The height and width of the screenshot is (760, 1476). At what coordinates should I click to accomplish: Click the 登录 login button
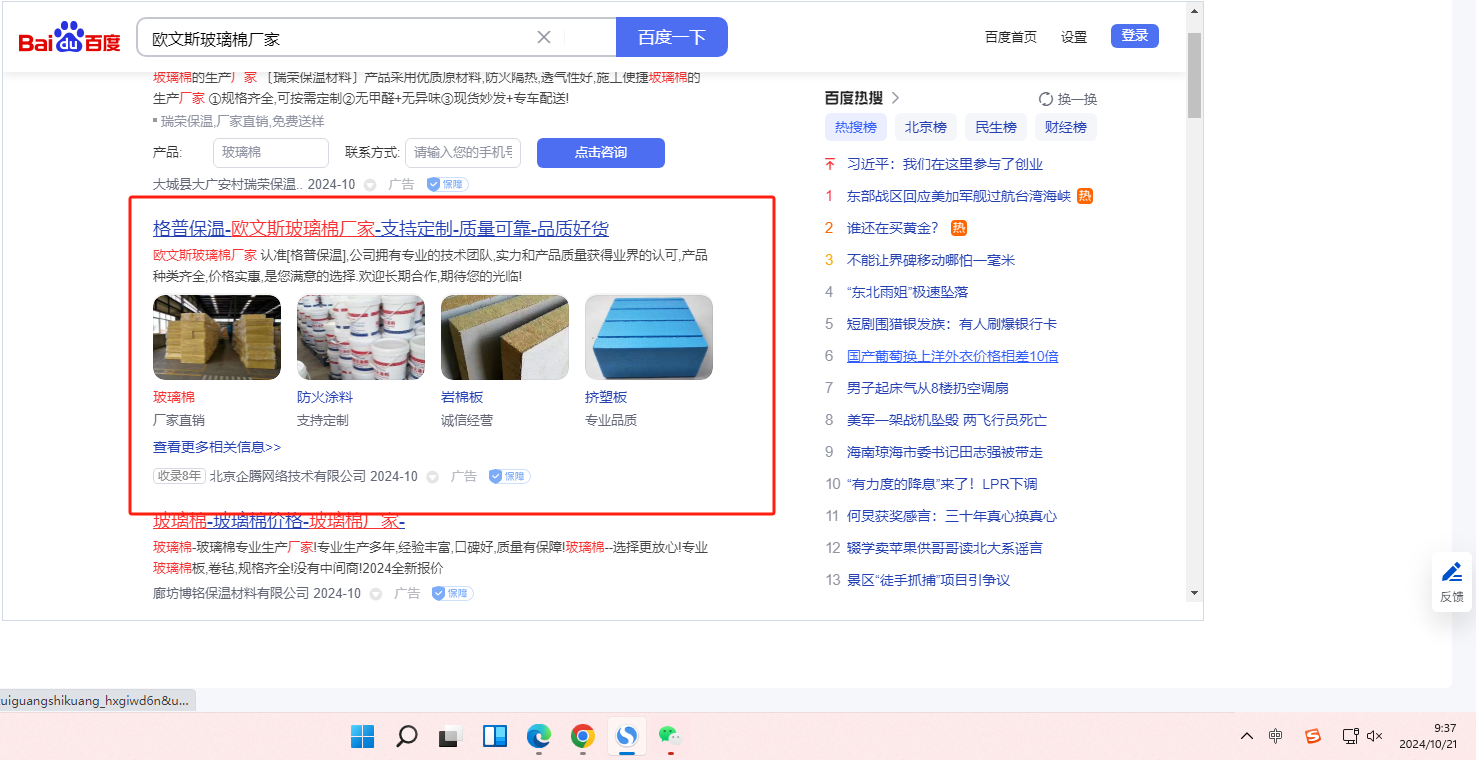pyautogui.click(x=1135, y=36)
